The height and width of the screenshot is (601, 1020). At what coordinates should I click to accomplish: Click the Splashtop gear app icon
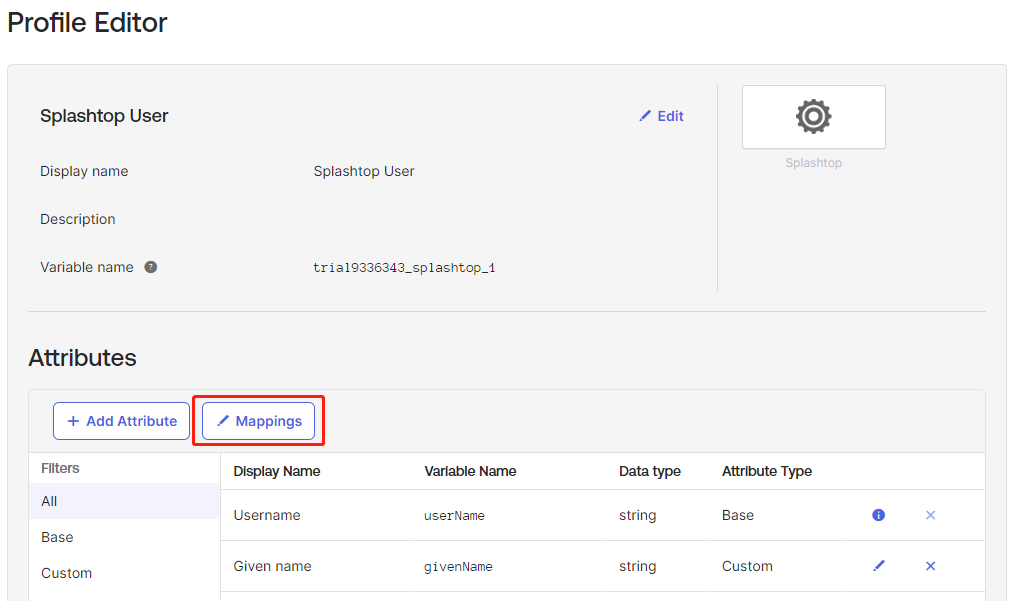point(813,117)
